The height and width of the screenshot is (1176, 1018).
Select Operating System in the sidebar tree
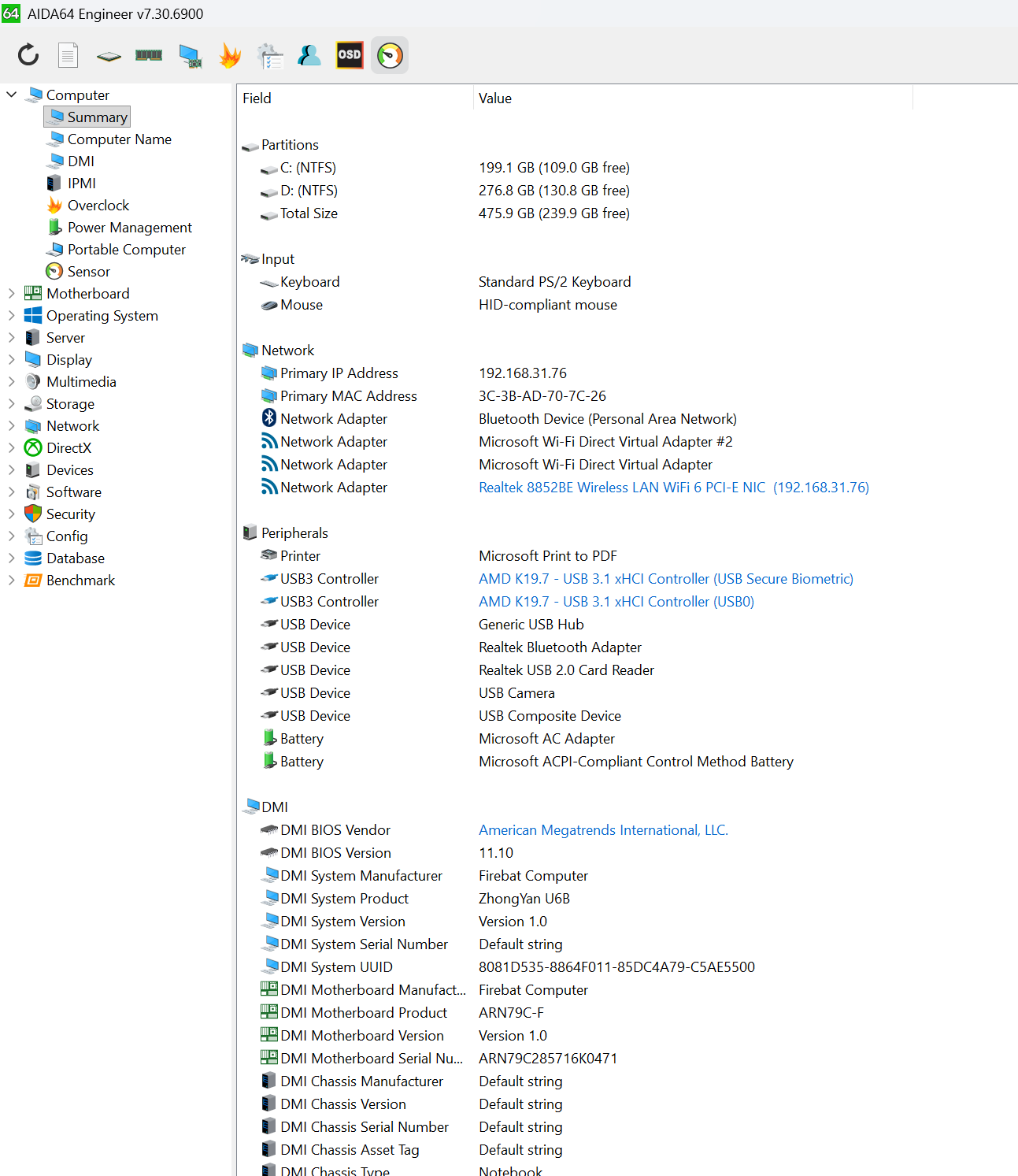tap(91, 315)
